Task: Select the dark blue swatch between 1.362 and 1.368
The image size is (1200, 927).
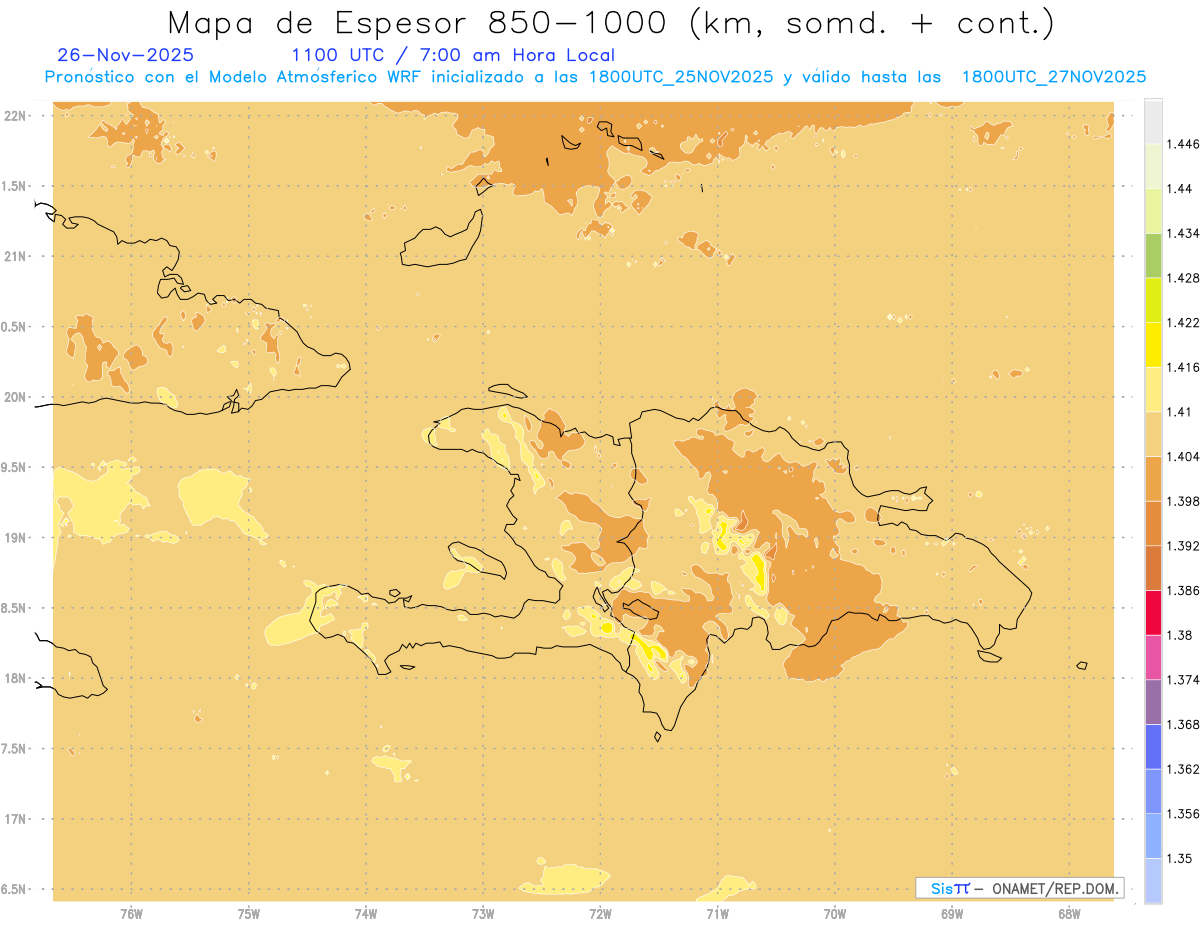Action: tap(1153, 747)
